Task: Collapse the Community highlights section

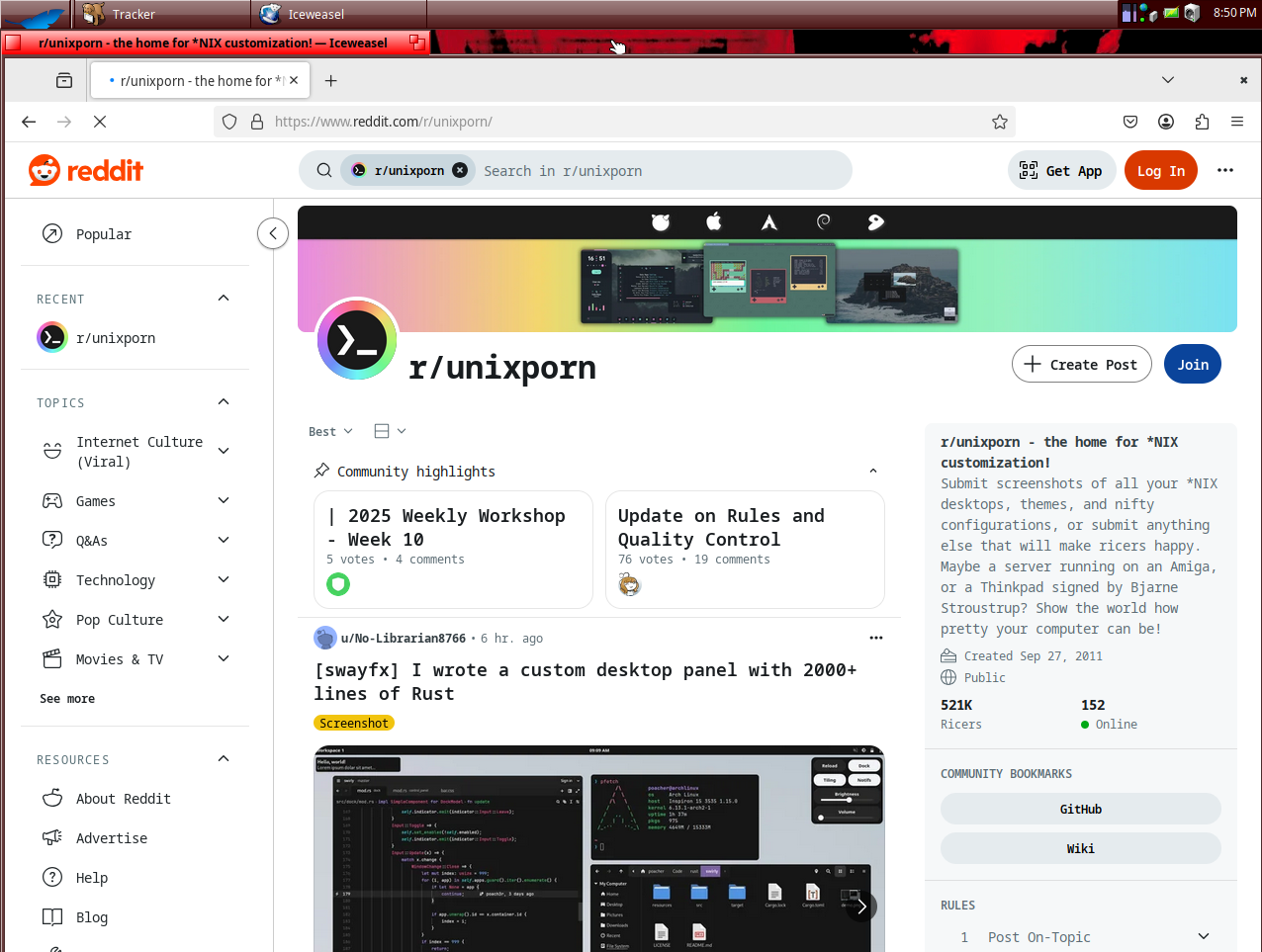Action: (x=873, y=471)
